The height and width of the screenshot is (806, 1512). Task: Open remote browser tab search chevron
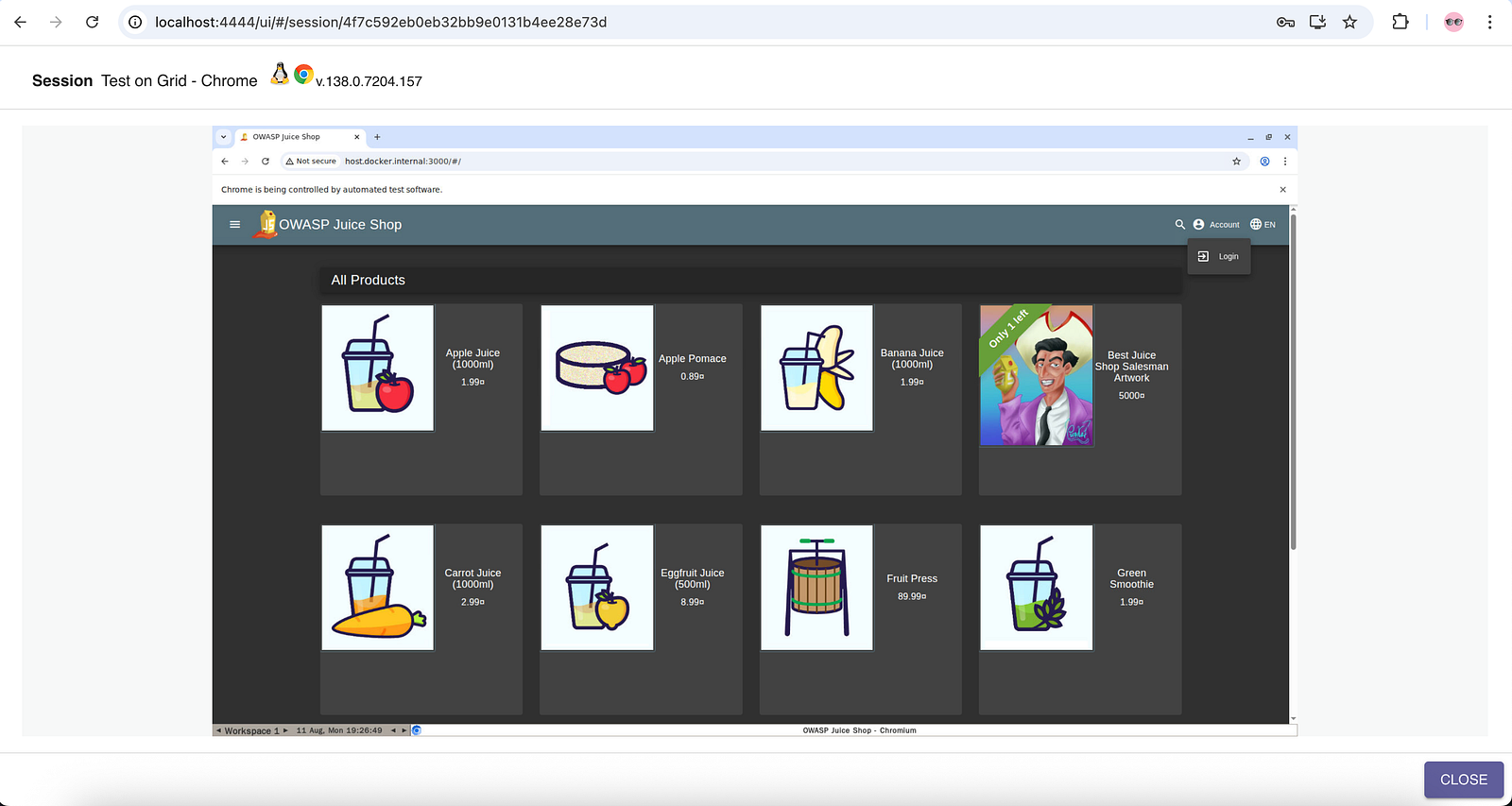pyautogui.click(x=223, y=137)
